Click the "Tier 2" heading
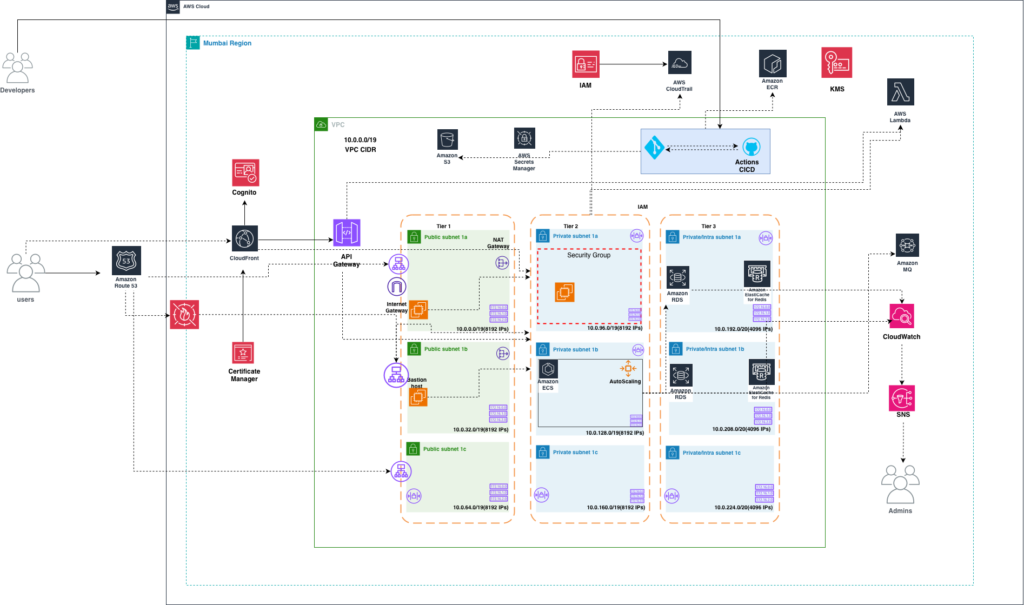 click(571, 226)
